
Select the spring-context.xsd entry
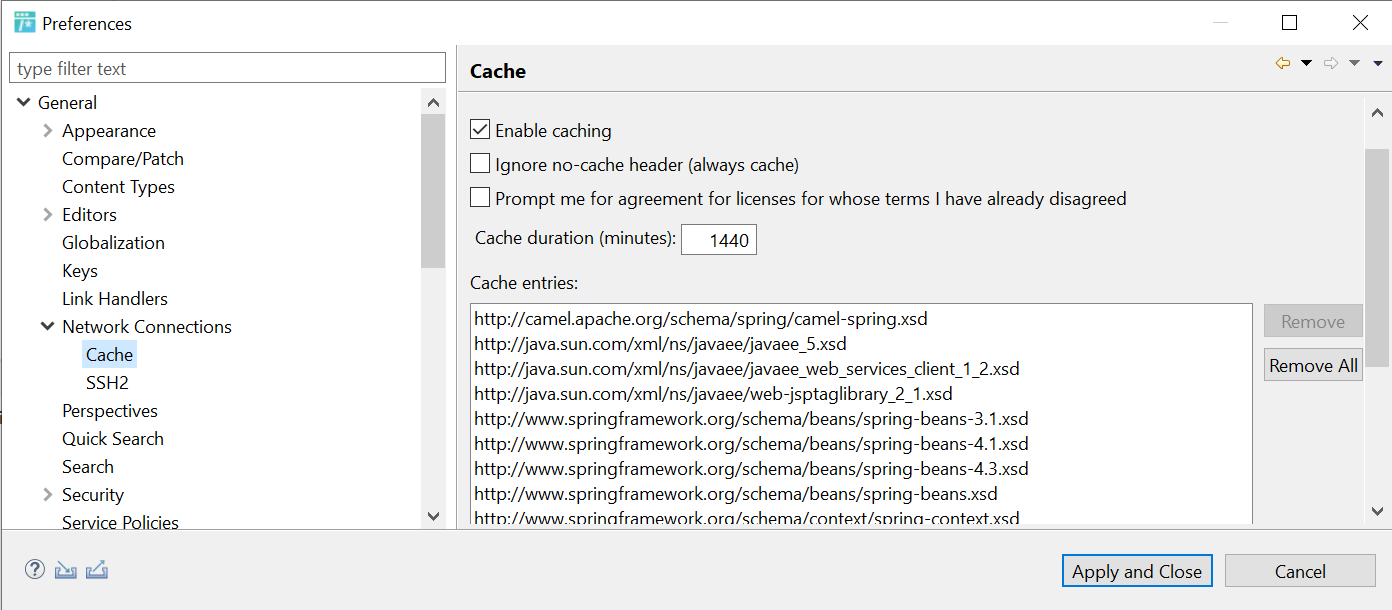[746, 518]
